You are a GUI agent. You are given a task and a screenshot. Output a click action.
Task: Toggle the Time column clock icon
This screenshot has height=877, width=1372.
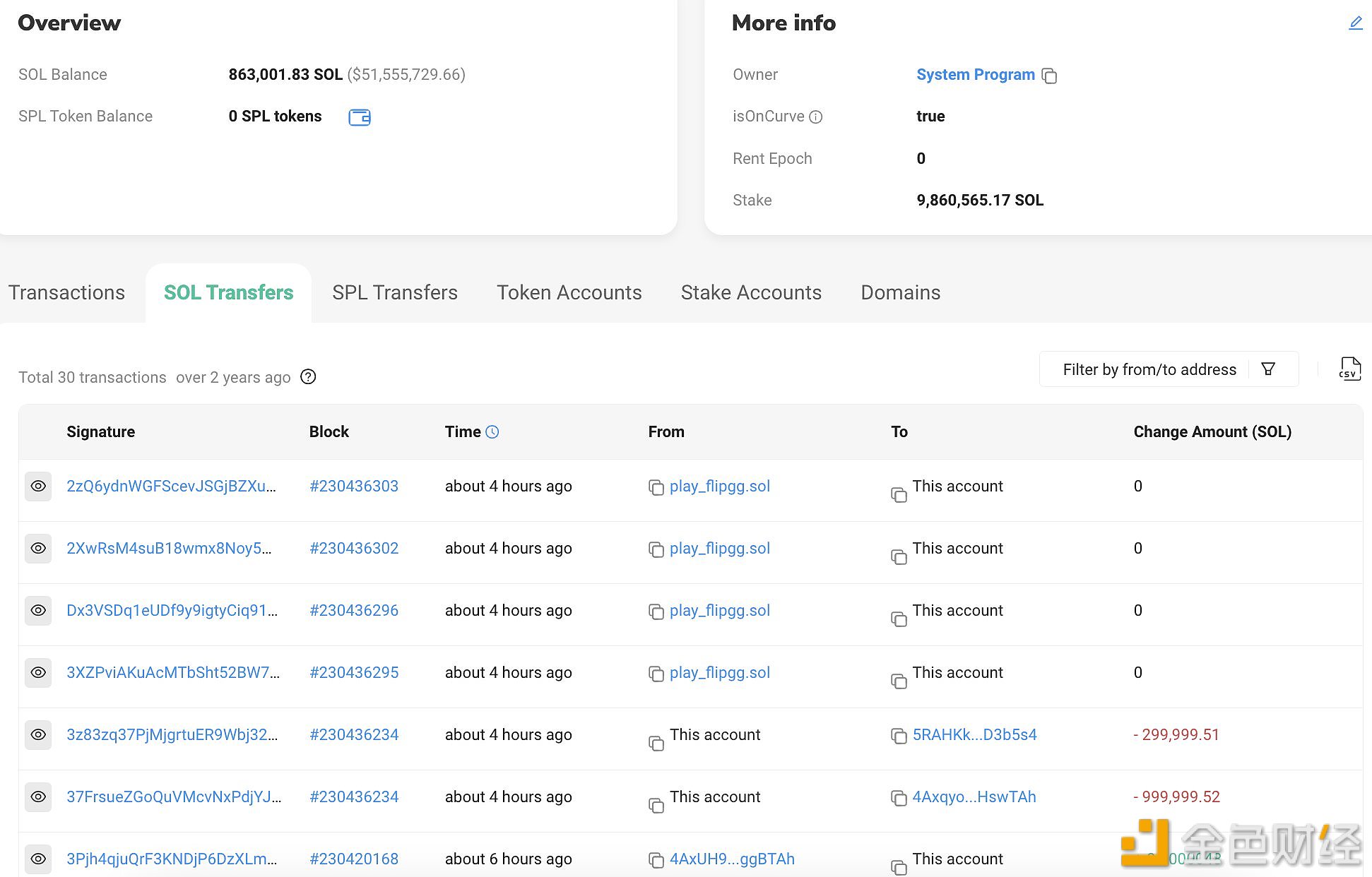pyautogui.click(x=492, y=432)
